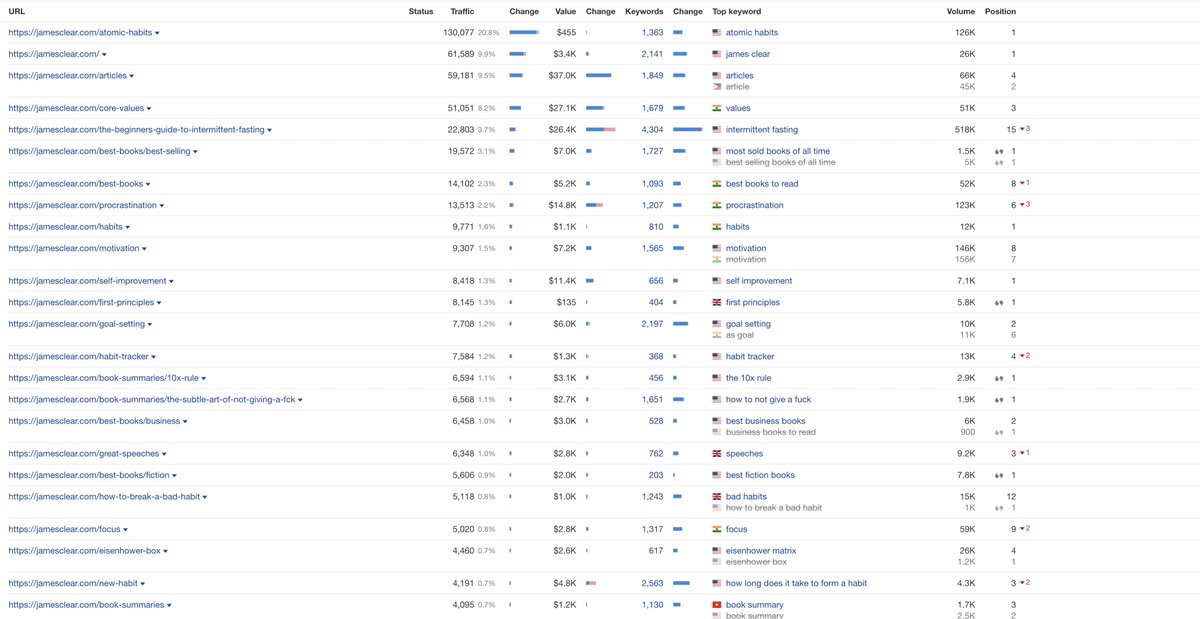Viewport: 1200px width, 619px height.
Task: Click the '$26.4K' value in fasting row
Action: pos(563,130)
